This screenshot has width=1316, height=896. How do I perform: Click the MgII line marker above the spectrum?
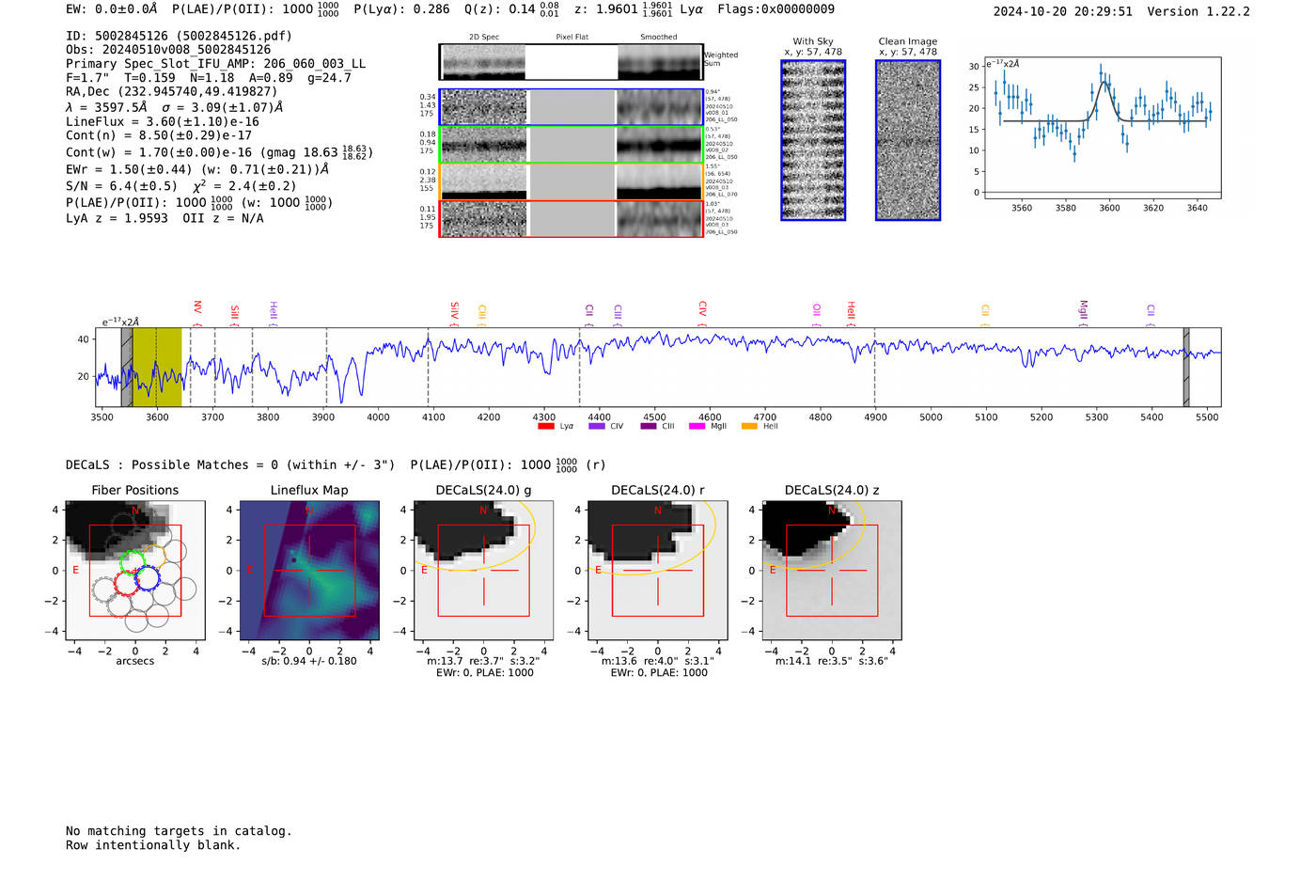1083,309
